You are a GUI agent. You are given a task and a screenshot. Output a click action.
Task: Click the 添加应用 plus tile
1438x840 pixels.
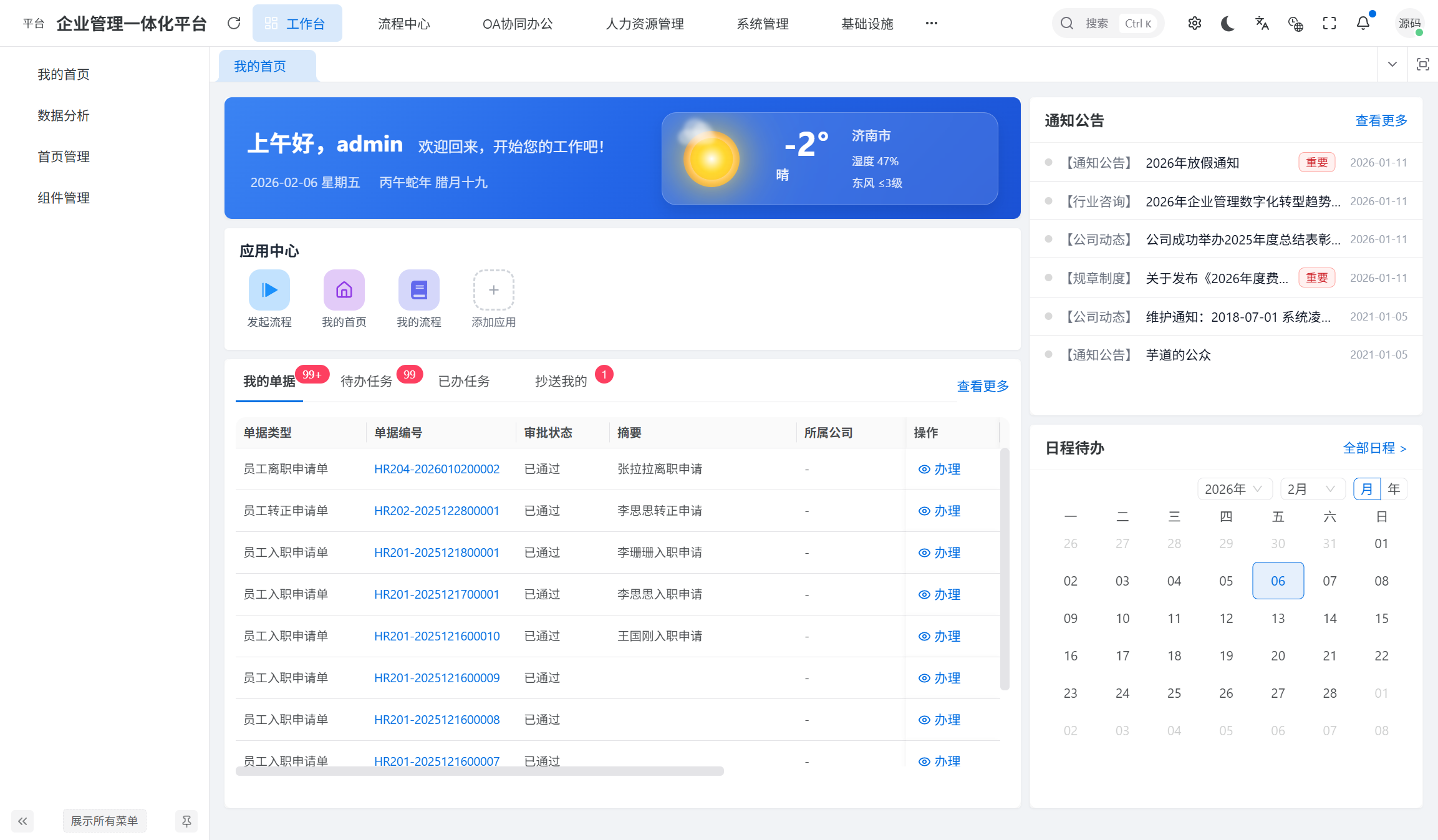pos(493,289)
